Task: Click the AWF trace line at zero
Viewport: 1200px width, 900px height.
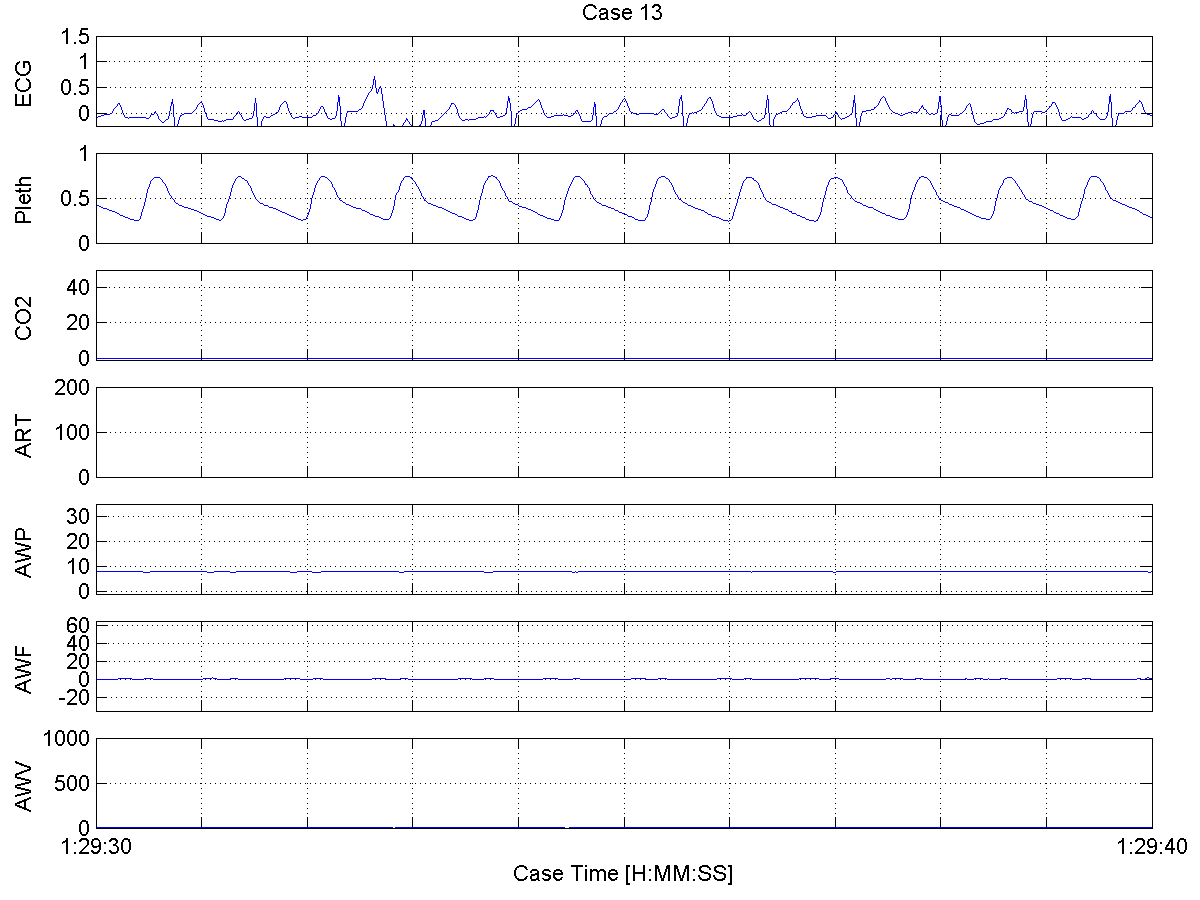Action: point(623,679)
